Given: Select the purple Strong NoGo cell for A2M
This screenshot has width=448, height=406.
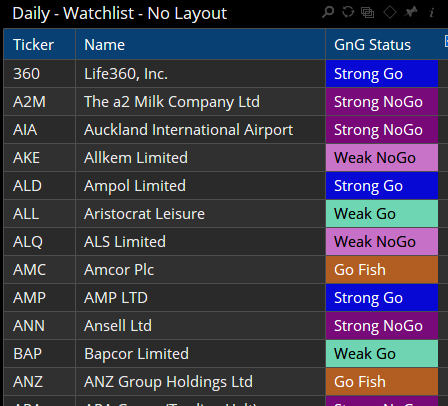Looking at the screenshot, I should (382, 102).
